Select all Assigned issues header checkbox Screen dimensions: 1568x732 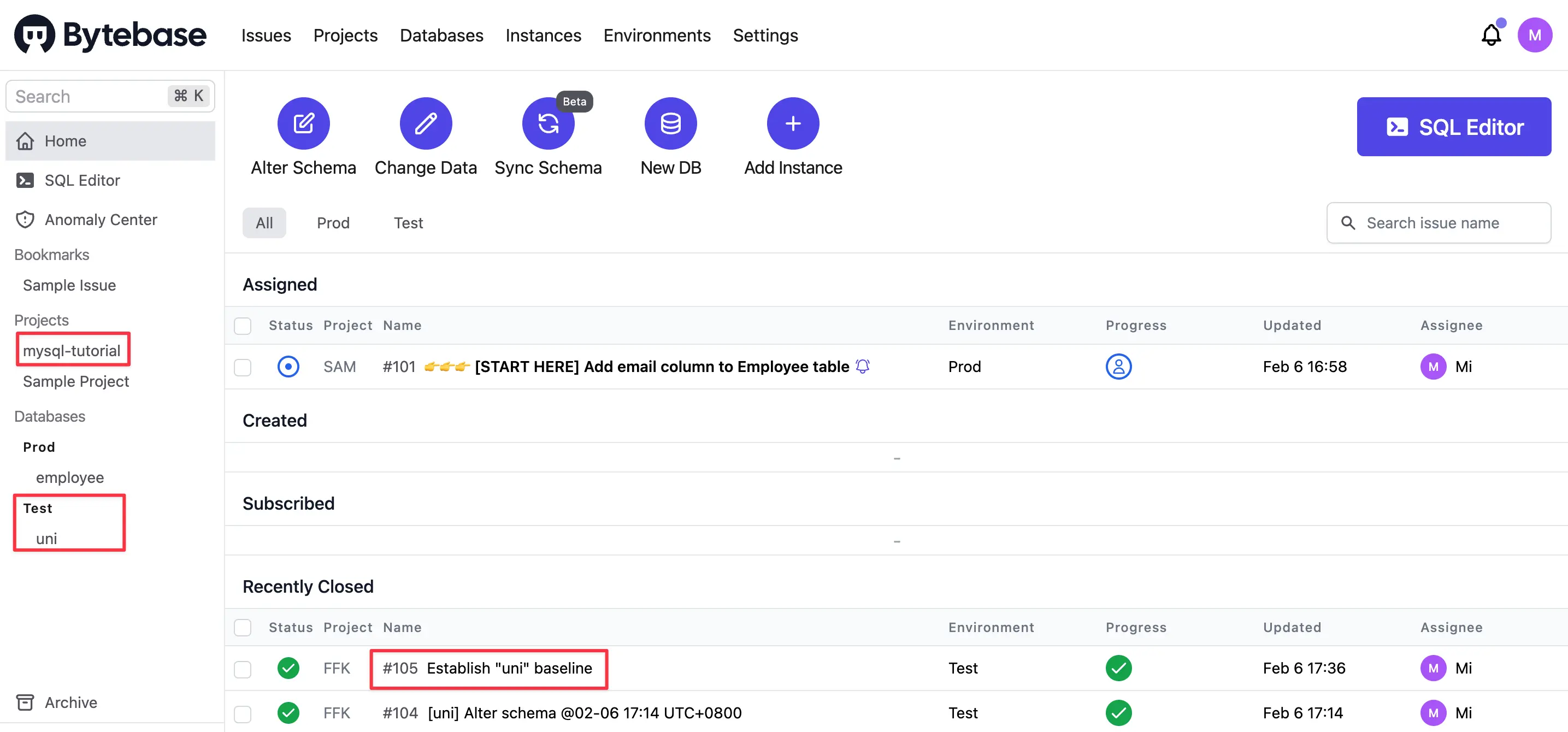pyautogui.click(x=242, y=326)
